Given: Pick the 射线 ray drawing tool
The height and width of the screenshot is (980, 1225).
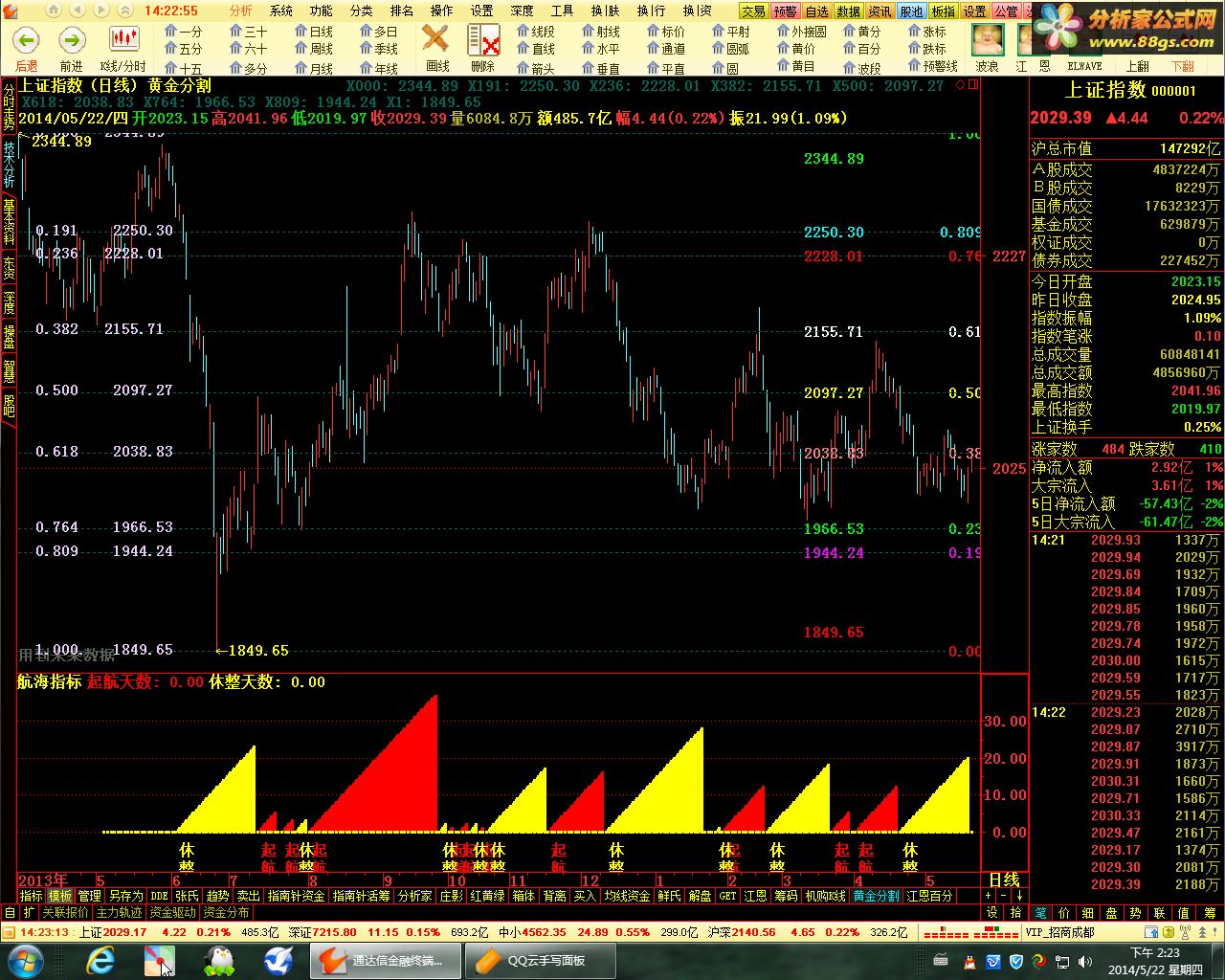Looking at the screenshot, I should click(601, 32).
